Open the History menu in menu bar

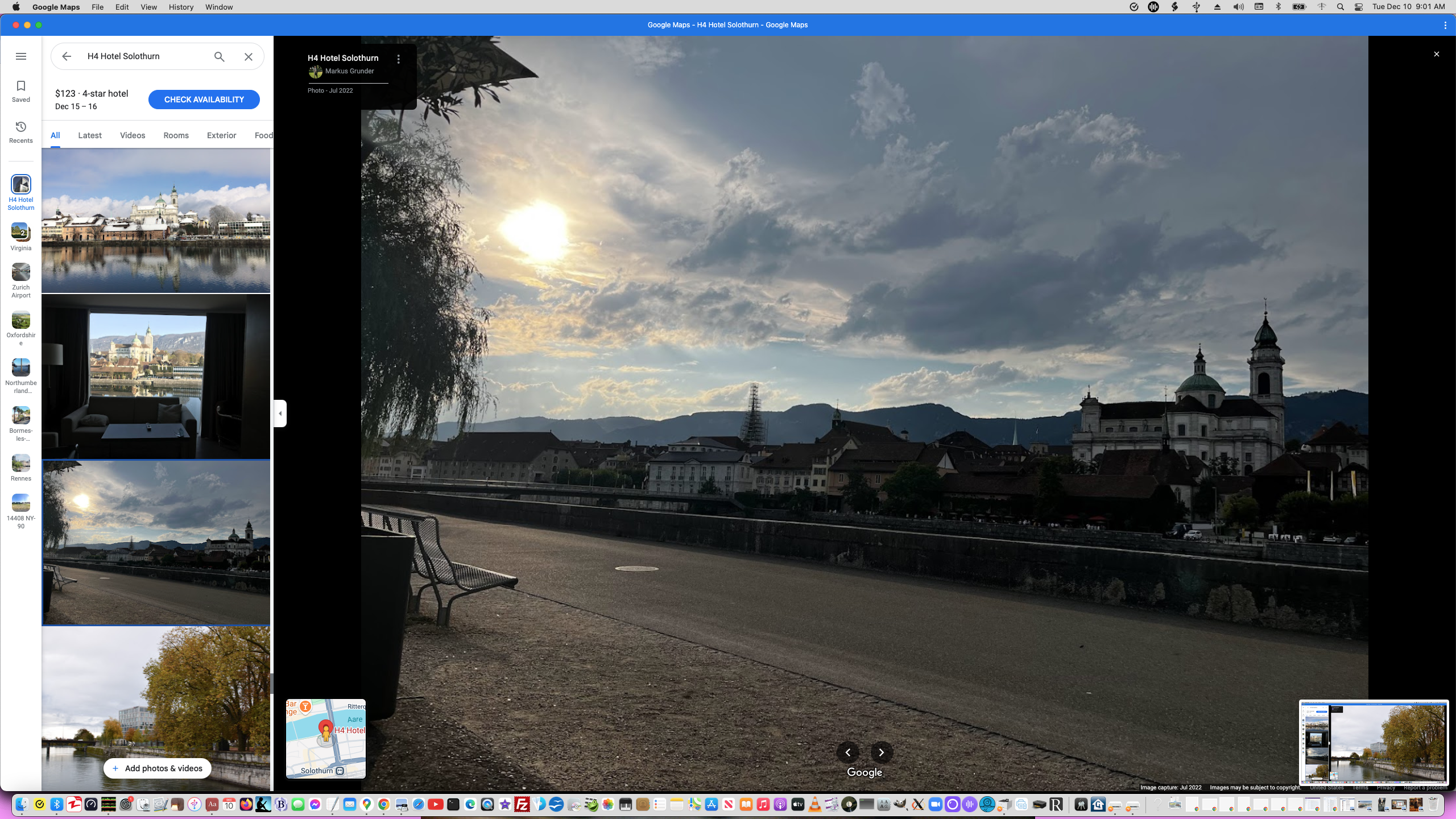click(181, 7)
